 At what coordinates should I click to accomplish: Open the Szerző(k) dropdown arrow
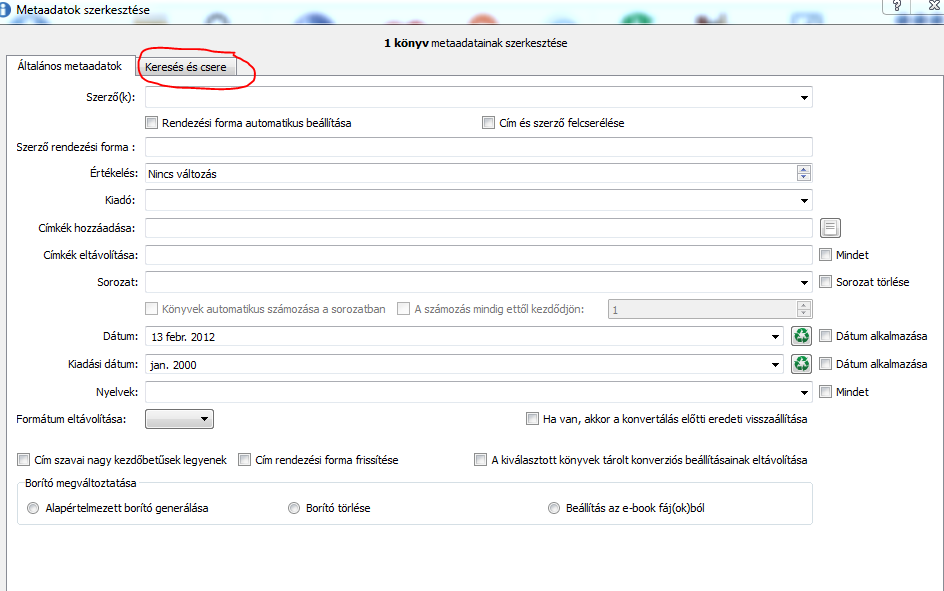[x=804, y=97]
